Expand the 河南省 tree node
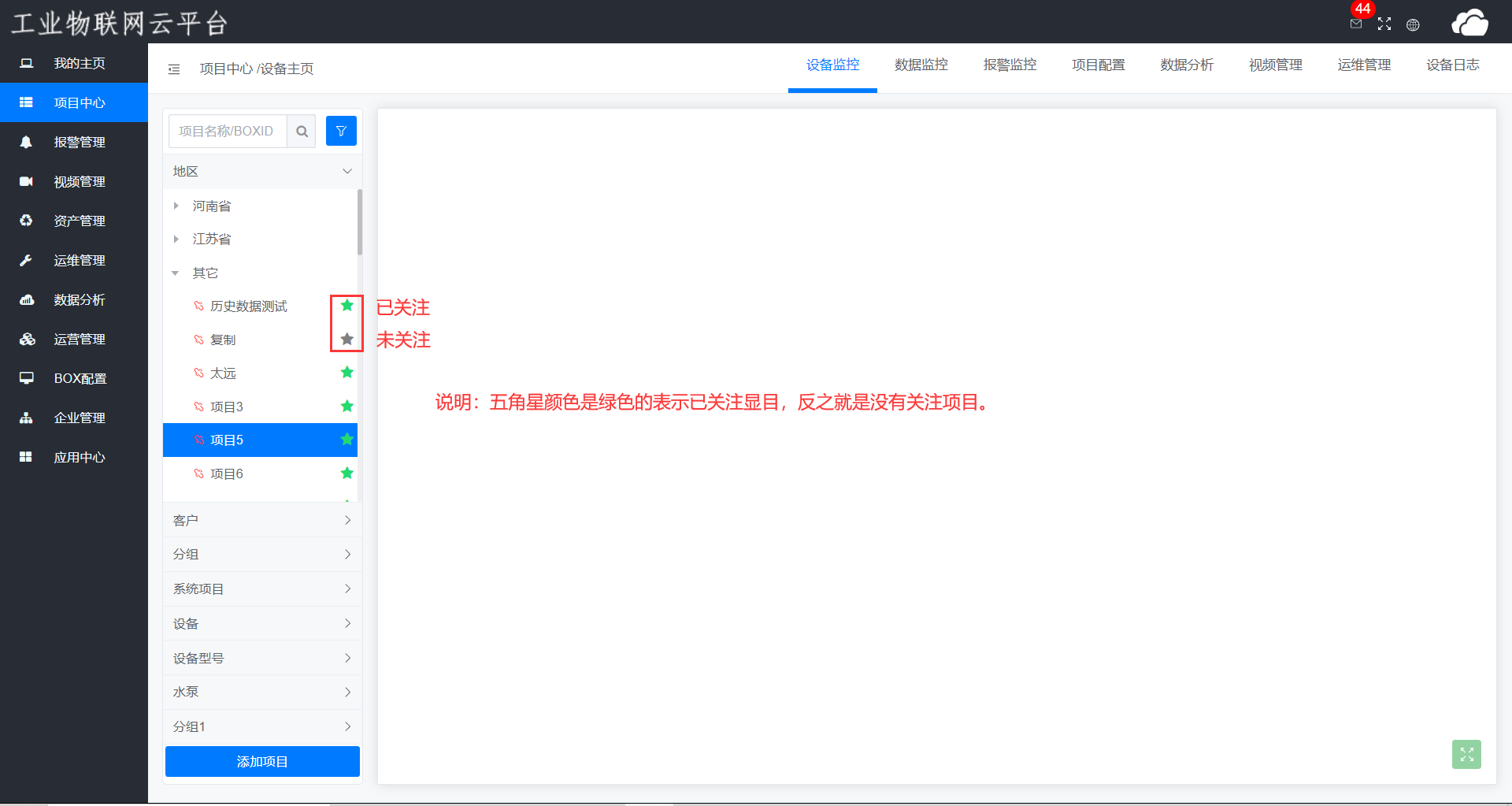This screenshot has width=1512, height=806. (176, 206)
